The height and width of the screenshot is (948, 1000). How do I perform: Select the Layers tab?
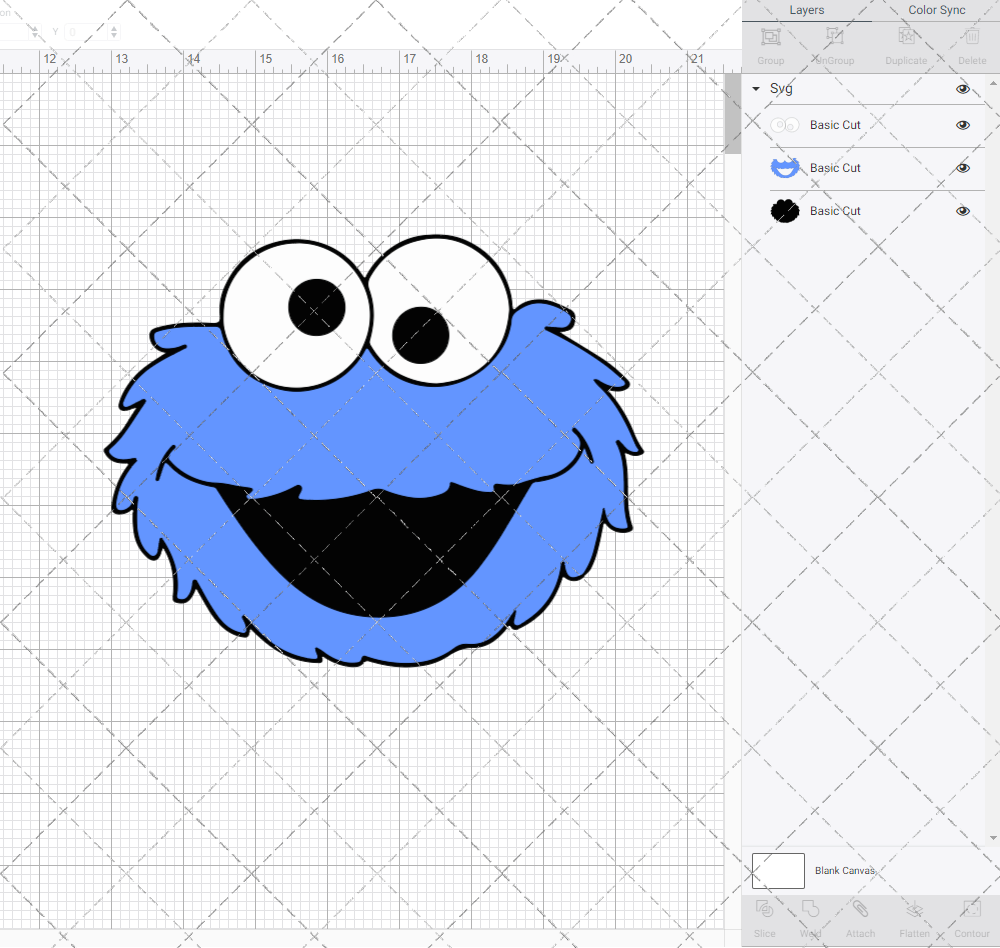[806, 10]
